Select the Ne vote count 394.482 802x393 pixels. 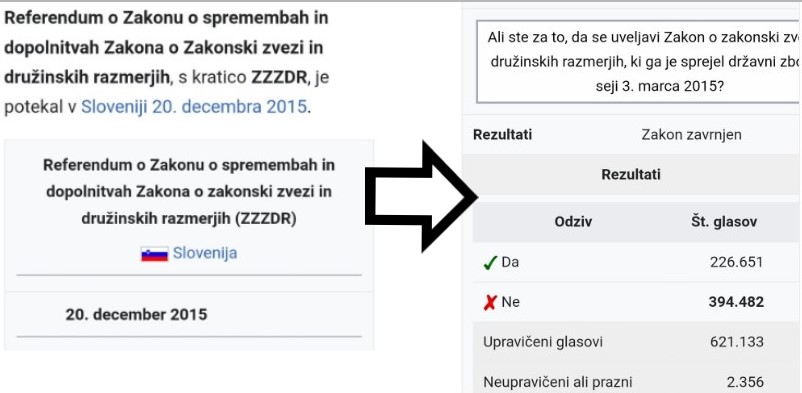[736, 302]
